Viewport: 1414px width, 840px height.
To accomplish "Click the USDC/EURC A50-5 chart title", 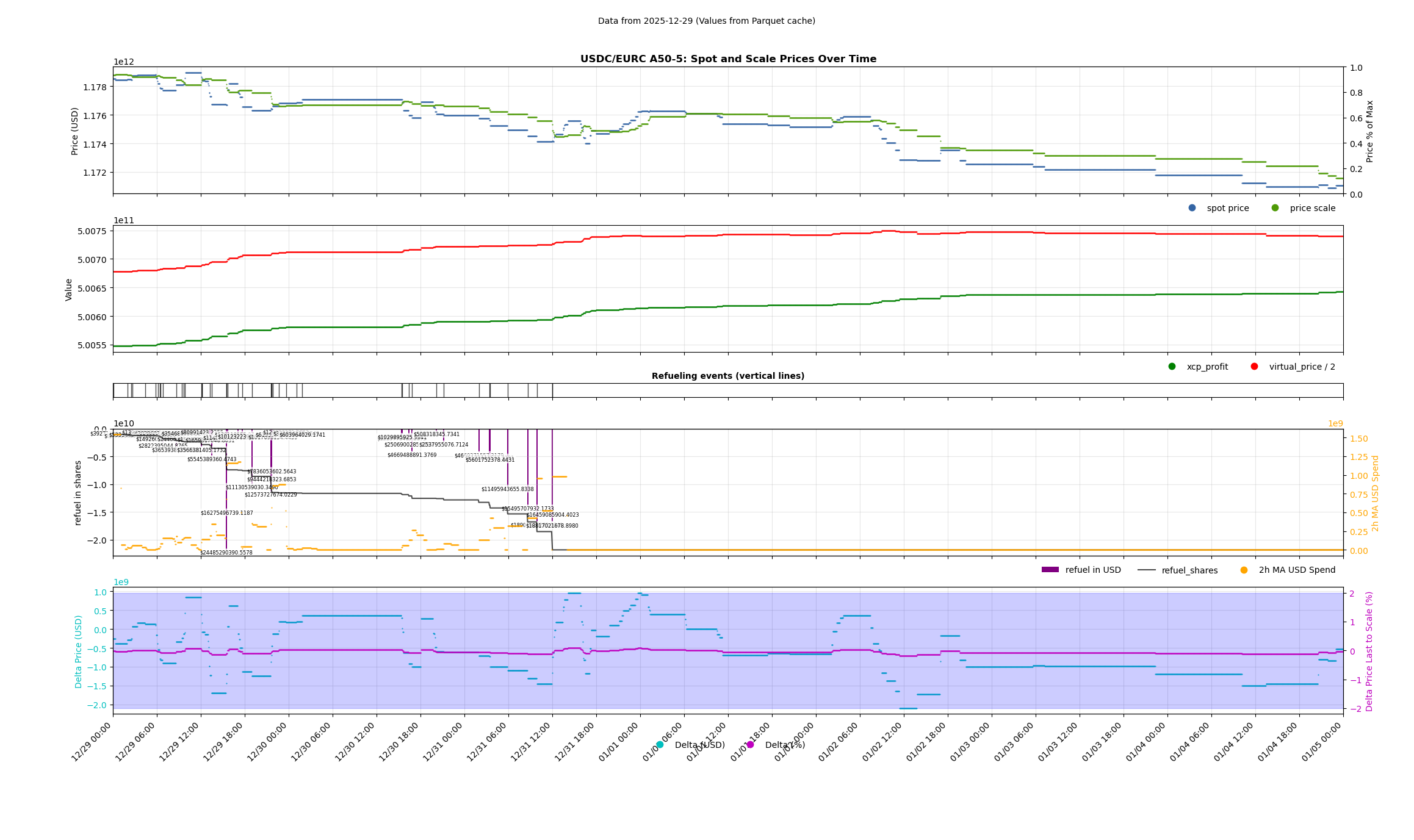I will tap(728, 59).
